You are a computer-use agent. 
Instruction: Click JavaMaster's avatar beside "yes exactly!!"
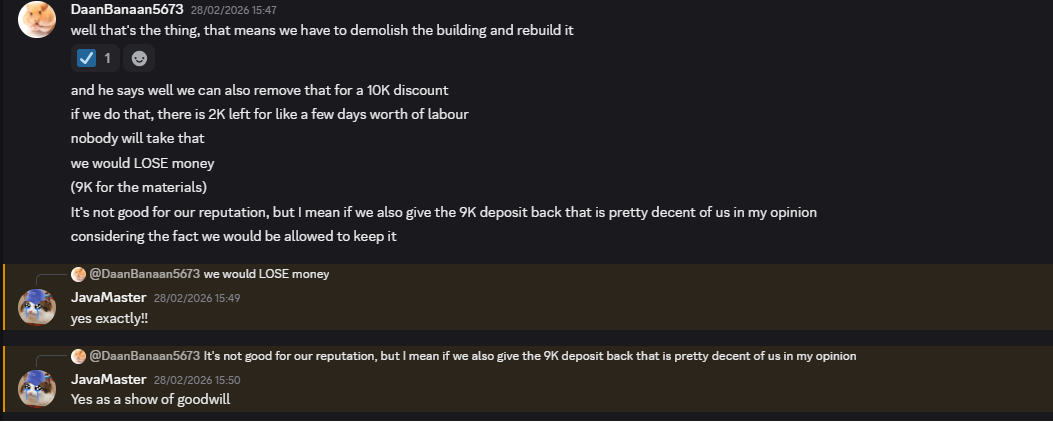pyautogui.click(x=37, y=307)
